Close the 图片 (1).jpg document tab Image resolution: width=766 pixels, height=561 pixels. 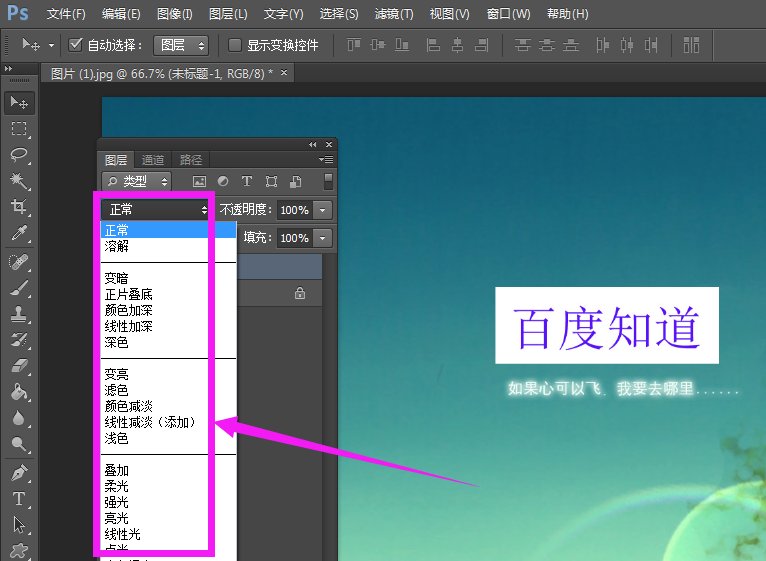coord(284,73)
